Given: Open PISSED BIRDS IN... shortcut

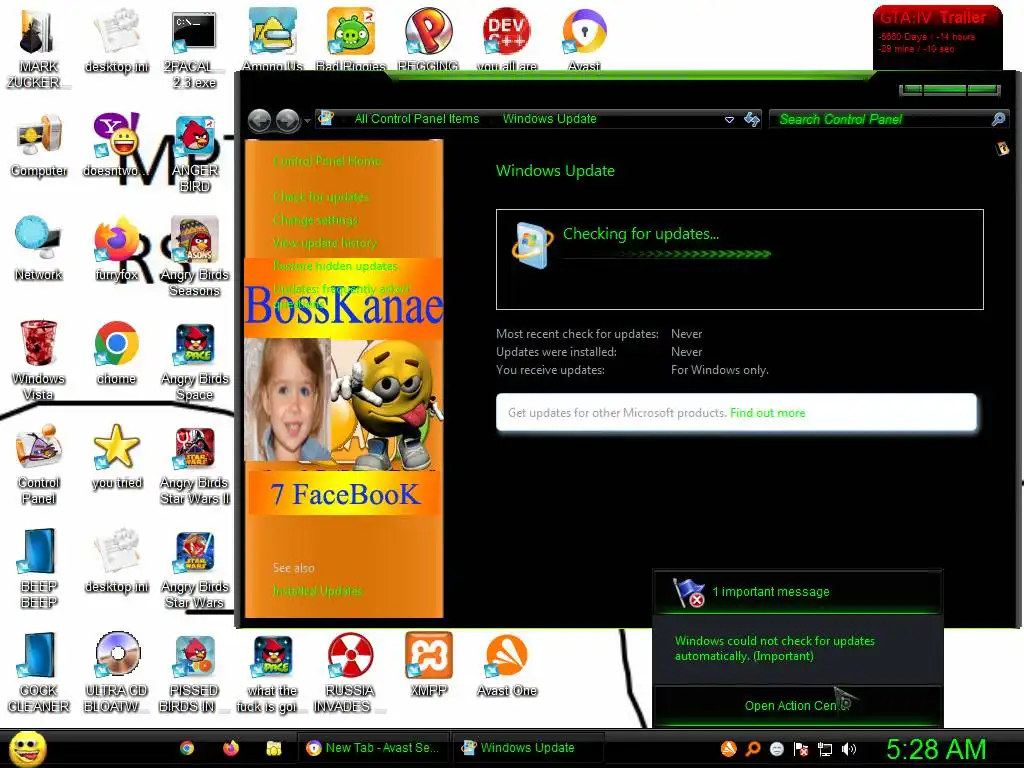Looking at the screenshot, I should (x=194, y=672).
